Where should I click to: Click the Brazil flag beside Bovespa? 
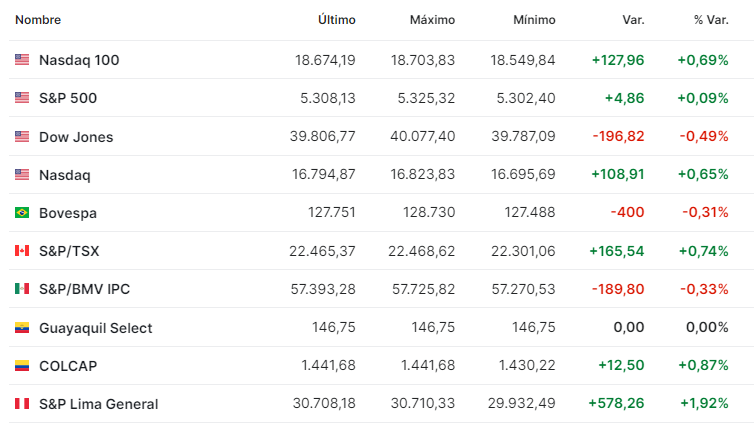coord(22,212)
